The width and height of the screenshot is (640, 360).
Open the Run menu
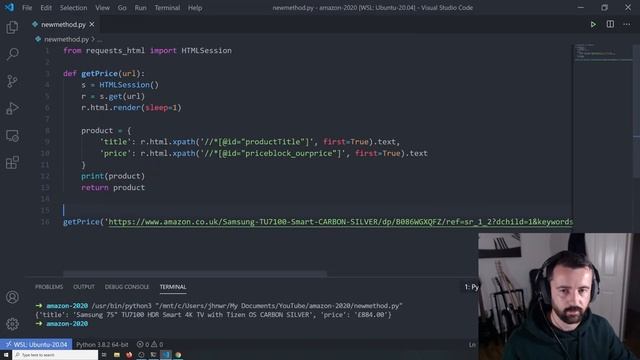(140, 8)
